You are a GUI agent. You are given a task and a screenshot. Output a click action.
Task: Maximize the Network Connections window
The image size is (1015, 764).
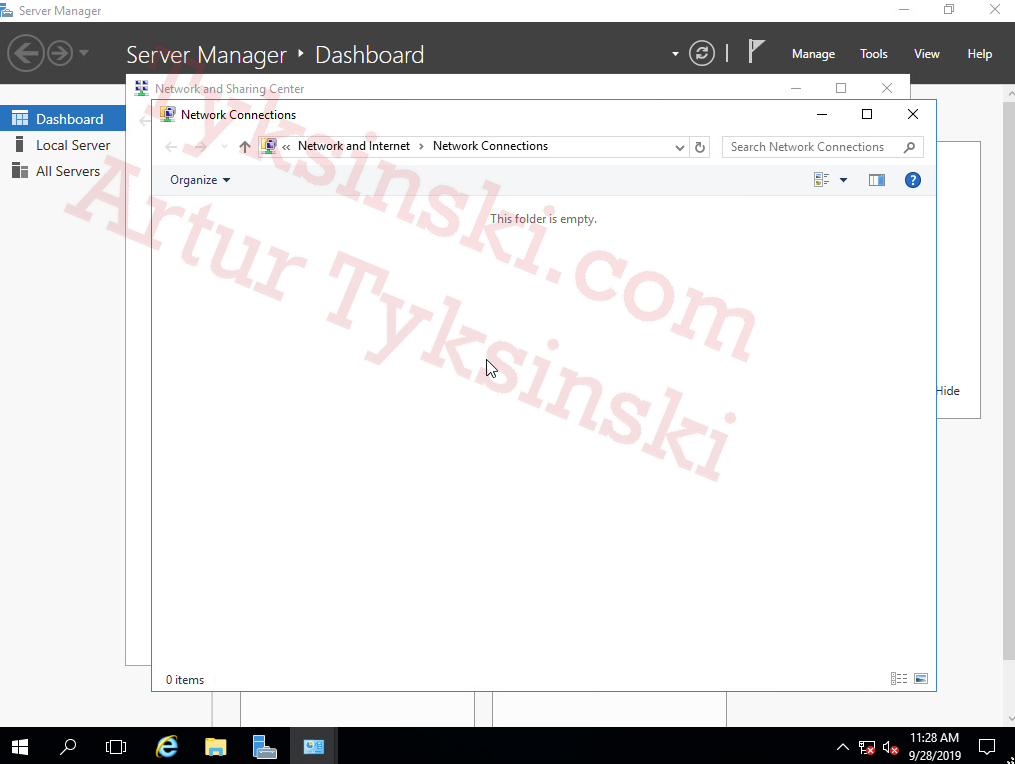pos(867,114)
